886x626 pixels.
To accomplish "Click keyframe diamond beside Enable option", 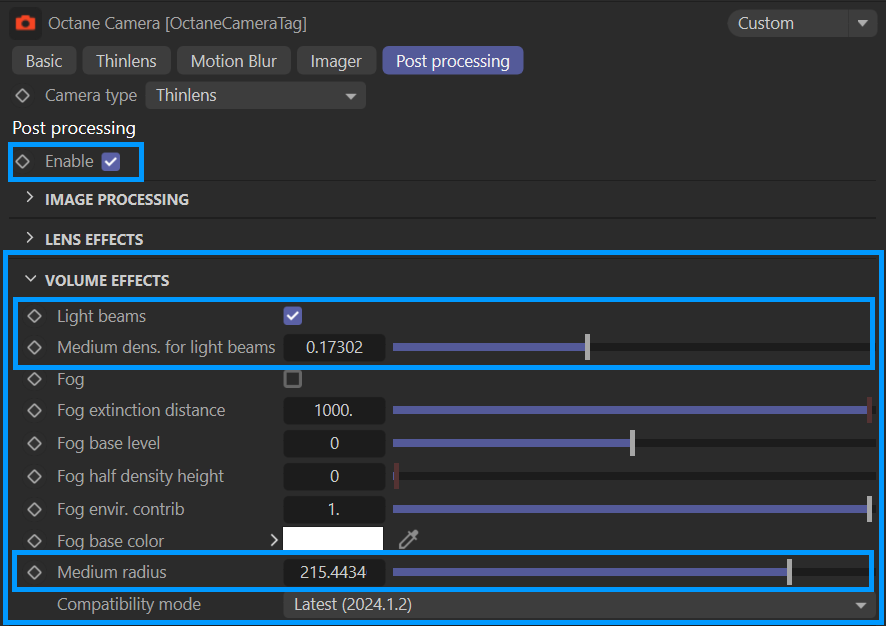I will pyautogui.click(x=23, y=161).
